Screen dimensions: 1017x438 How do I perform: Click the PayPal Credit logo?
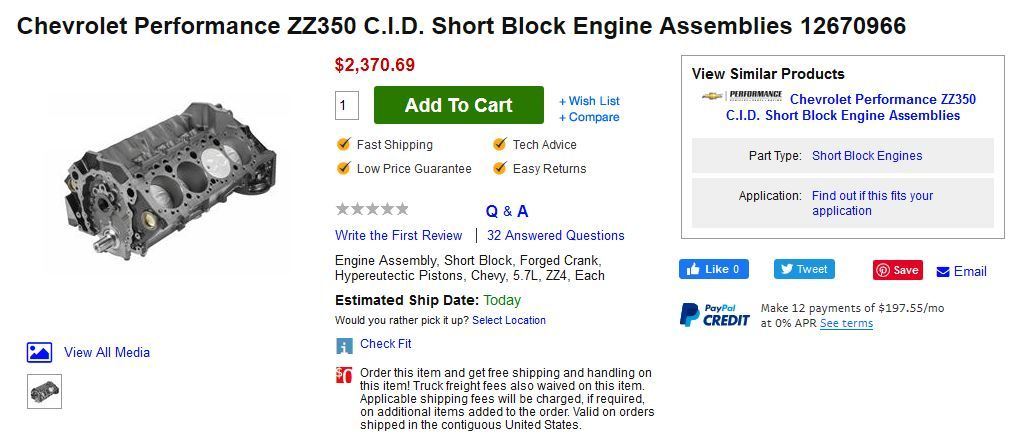(x=714, y=314)
